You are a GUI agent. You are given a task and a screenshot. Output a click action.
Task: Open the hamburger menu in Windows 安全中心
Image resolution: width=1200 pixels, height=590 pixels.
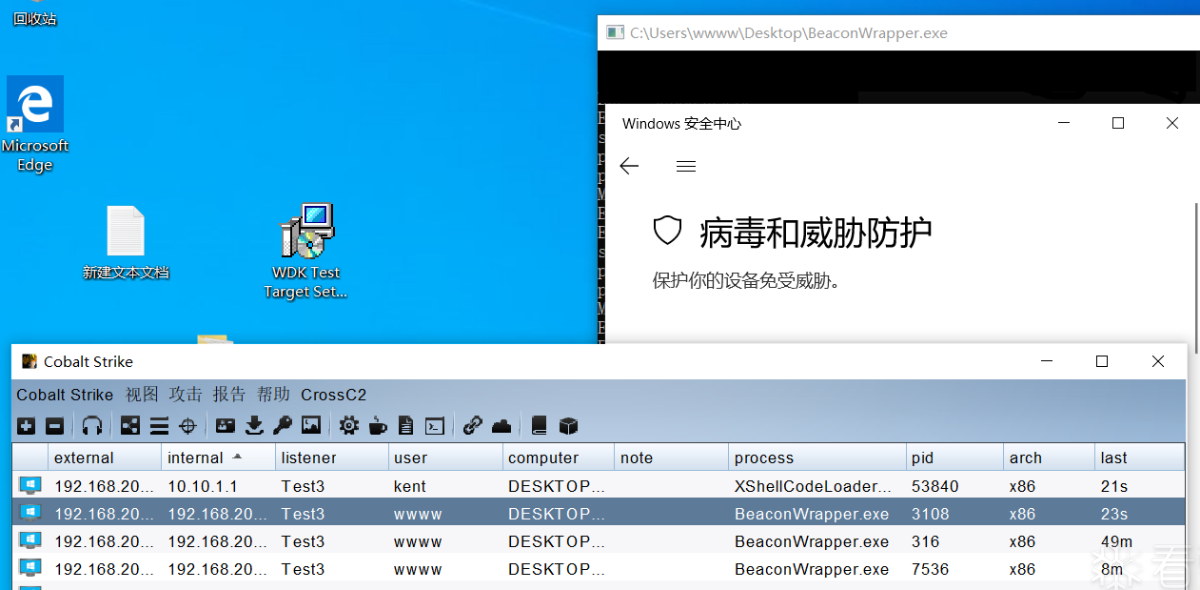pyautogui.click(x=686, y=166)
